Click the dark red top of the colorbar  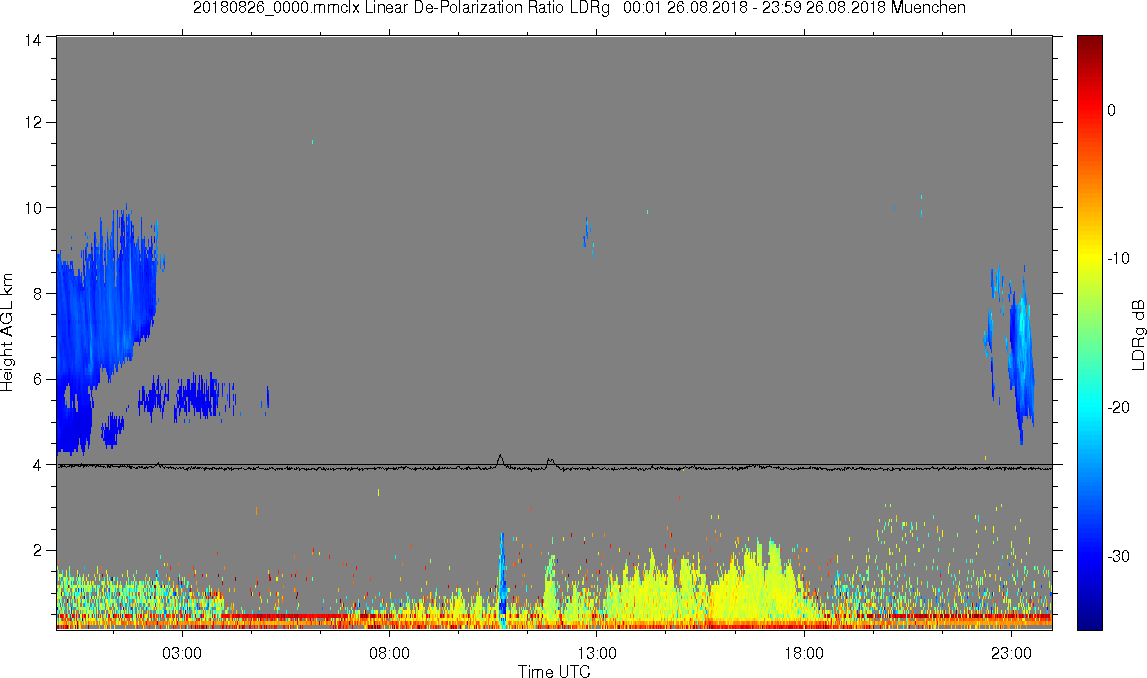click(x=1089, y=44)
